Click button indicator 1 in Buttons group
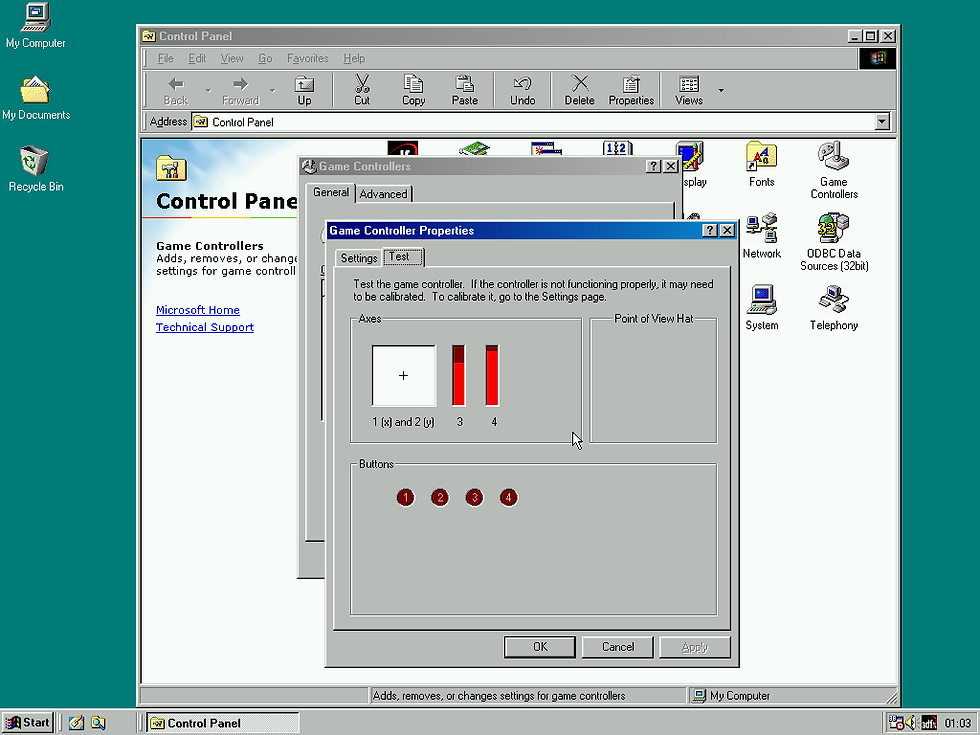The height and width of the screenshot is (735, 980). point(406,498)
